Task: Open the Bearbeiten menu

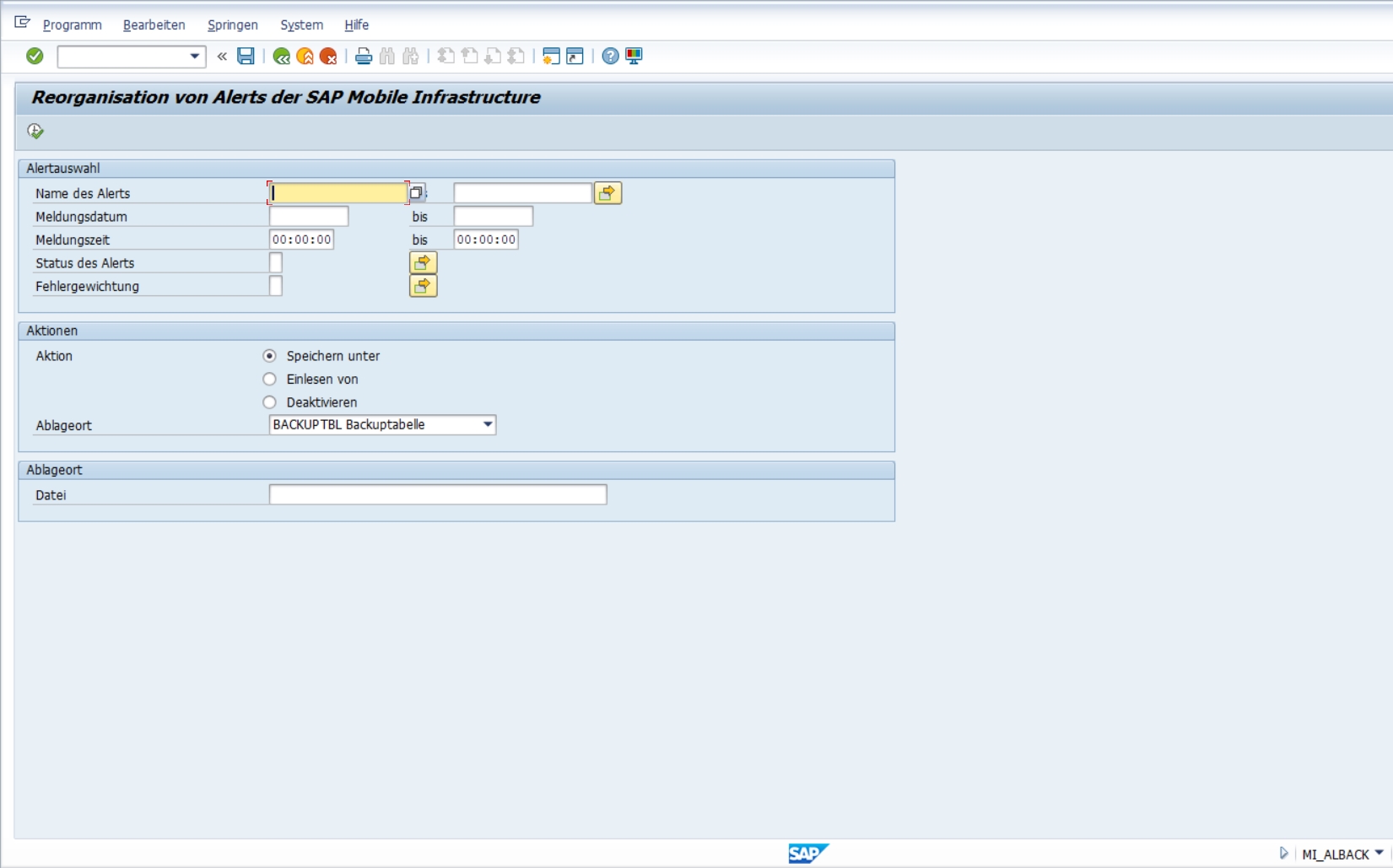Action: [x=154, y=24]
